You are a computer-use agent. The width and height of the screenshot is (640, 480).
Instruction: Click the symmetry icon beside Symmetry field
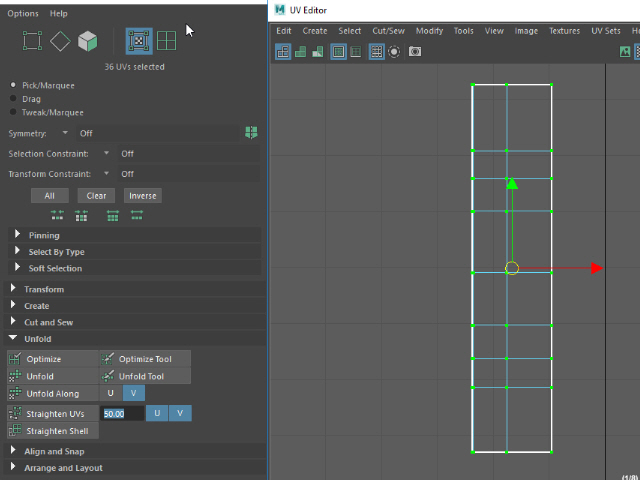click(x=251, y=132)
